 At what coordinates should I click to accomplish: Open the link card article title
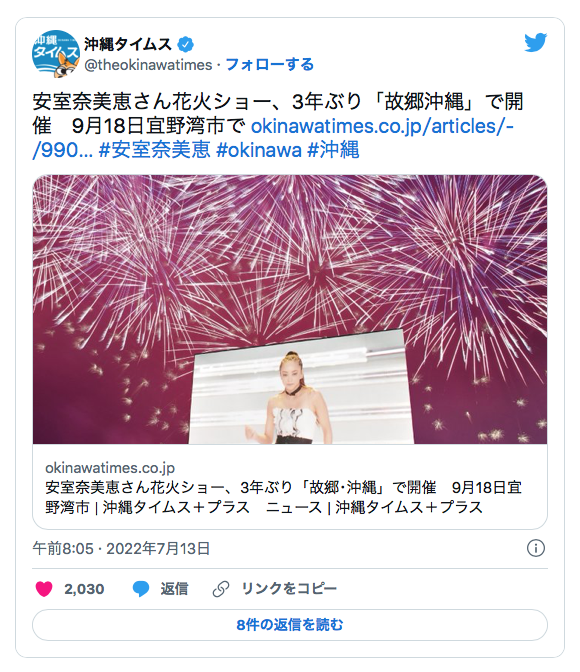coord(283,498)
